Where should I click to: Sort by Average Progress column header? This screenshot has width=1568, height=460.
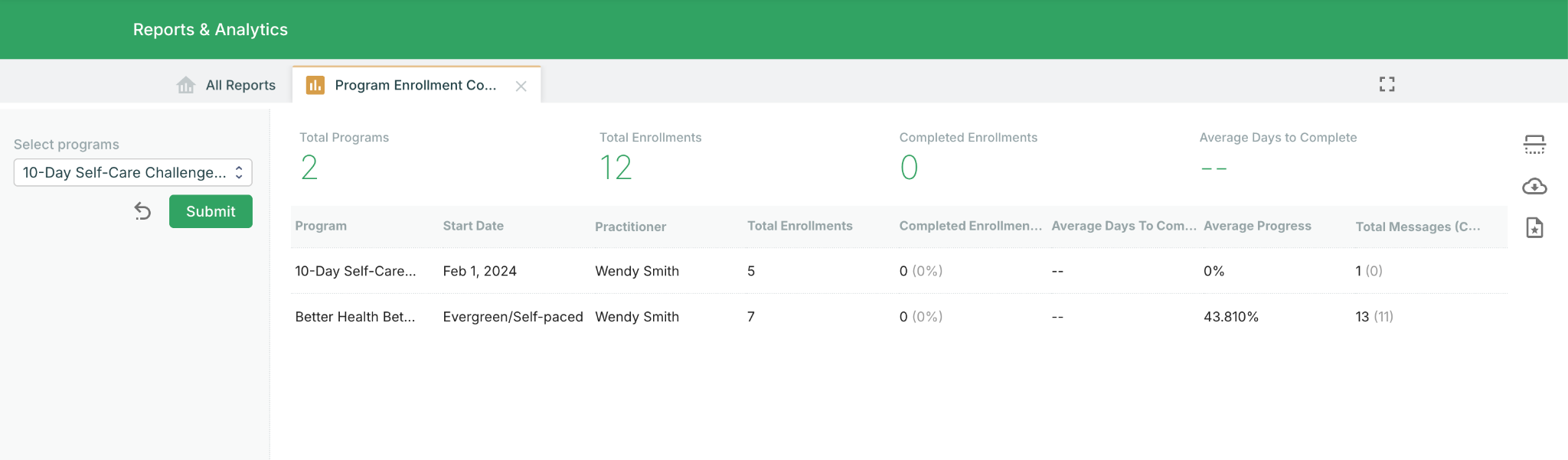(1257, 226)
